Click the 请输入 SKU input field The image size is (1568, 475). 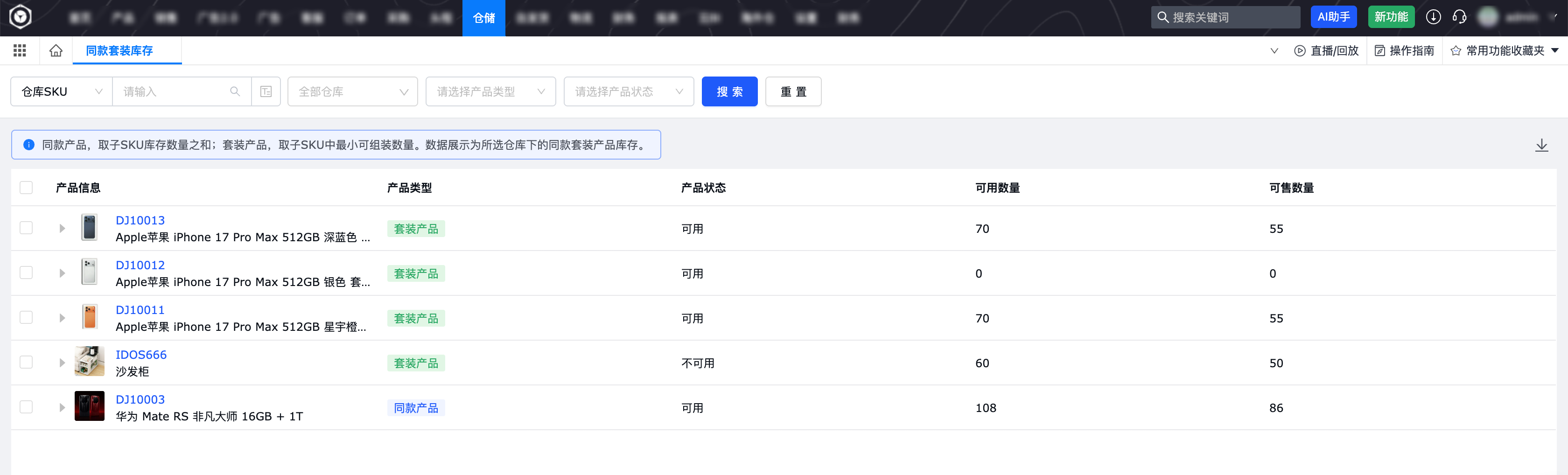tap(176, 91)
